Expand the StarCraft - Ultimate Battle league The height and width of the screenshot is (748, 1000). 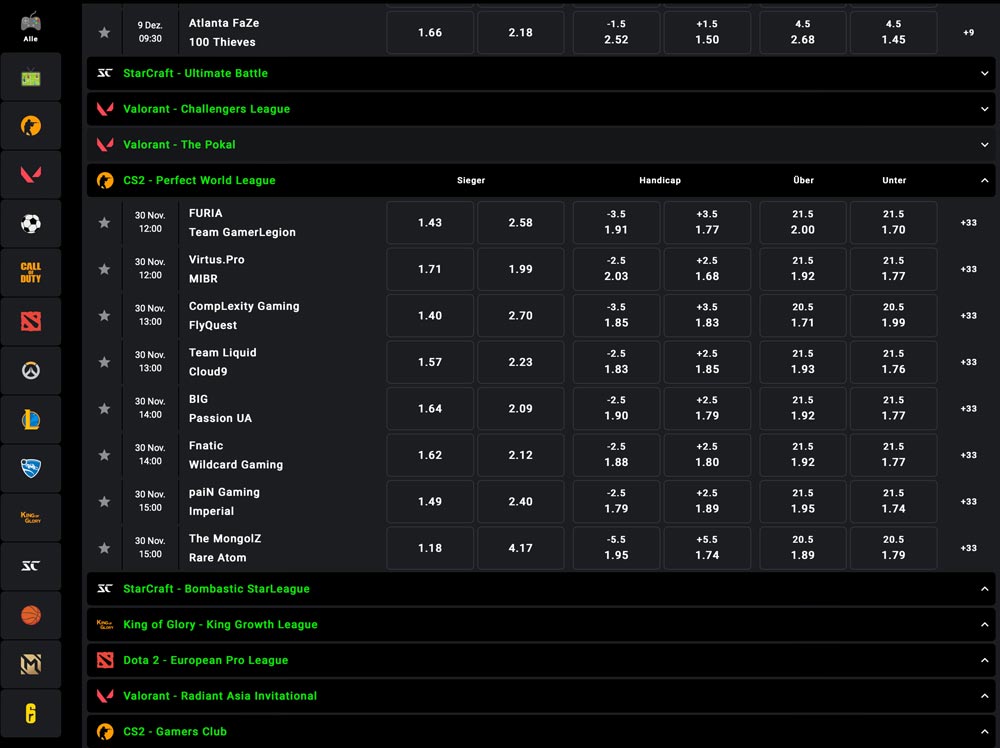click(985, 73)
